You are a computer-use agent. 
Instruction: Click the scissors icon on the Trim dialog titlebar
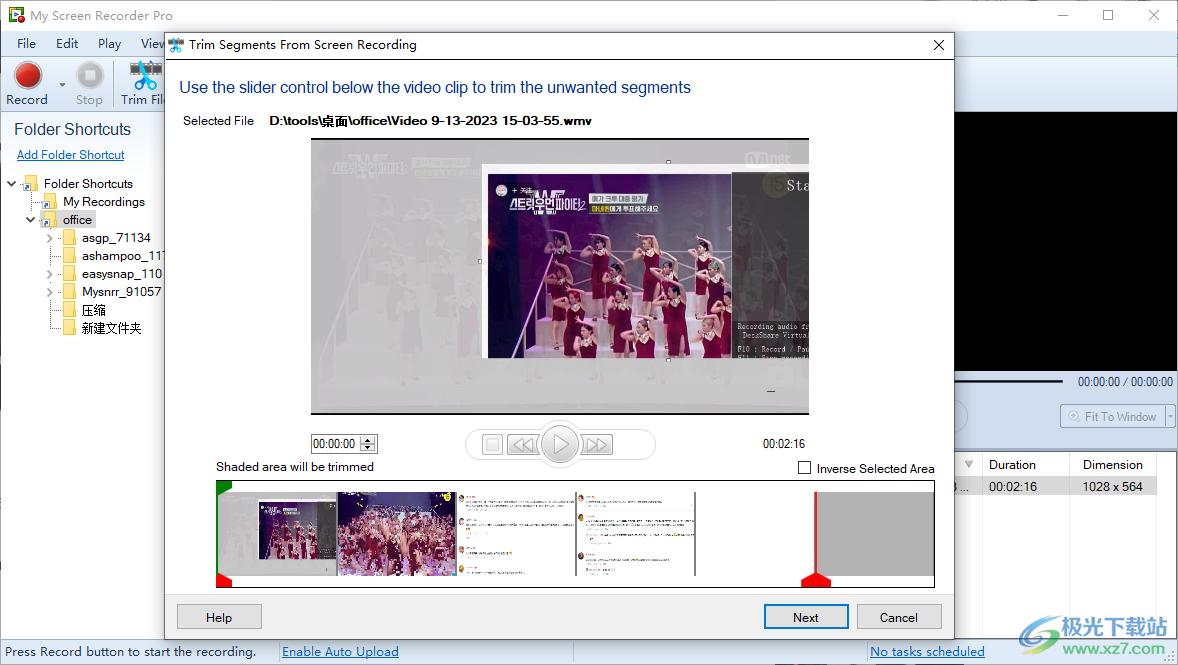pos(175,44)
